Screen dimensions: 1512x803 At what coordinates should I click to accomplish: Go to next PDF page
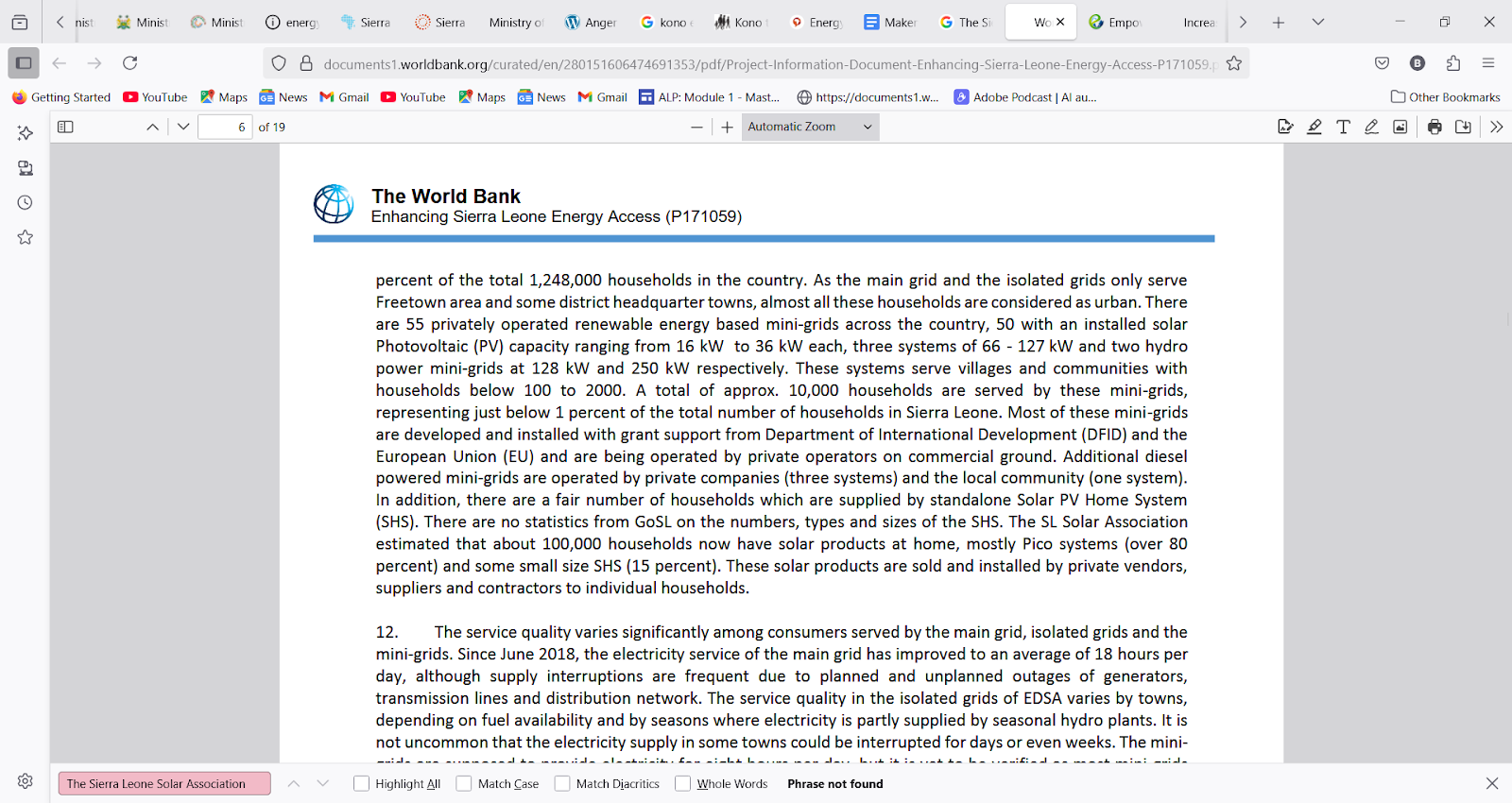click(183, 127)
